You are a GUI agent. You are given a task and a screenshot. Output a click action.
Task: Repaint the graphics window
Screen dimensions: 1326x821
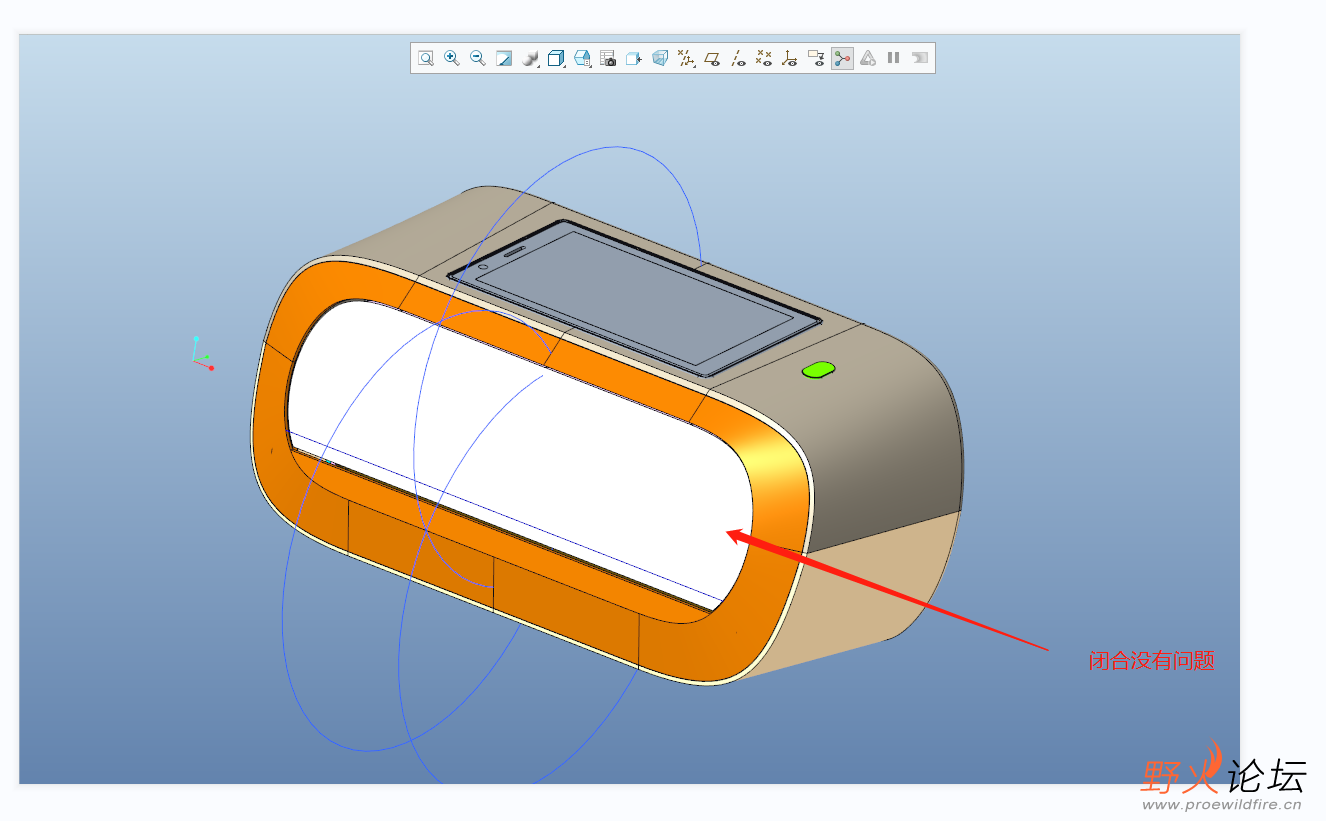tap(504, 58)
